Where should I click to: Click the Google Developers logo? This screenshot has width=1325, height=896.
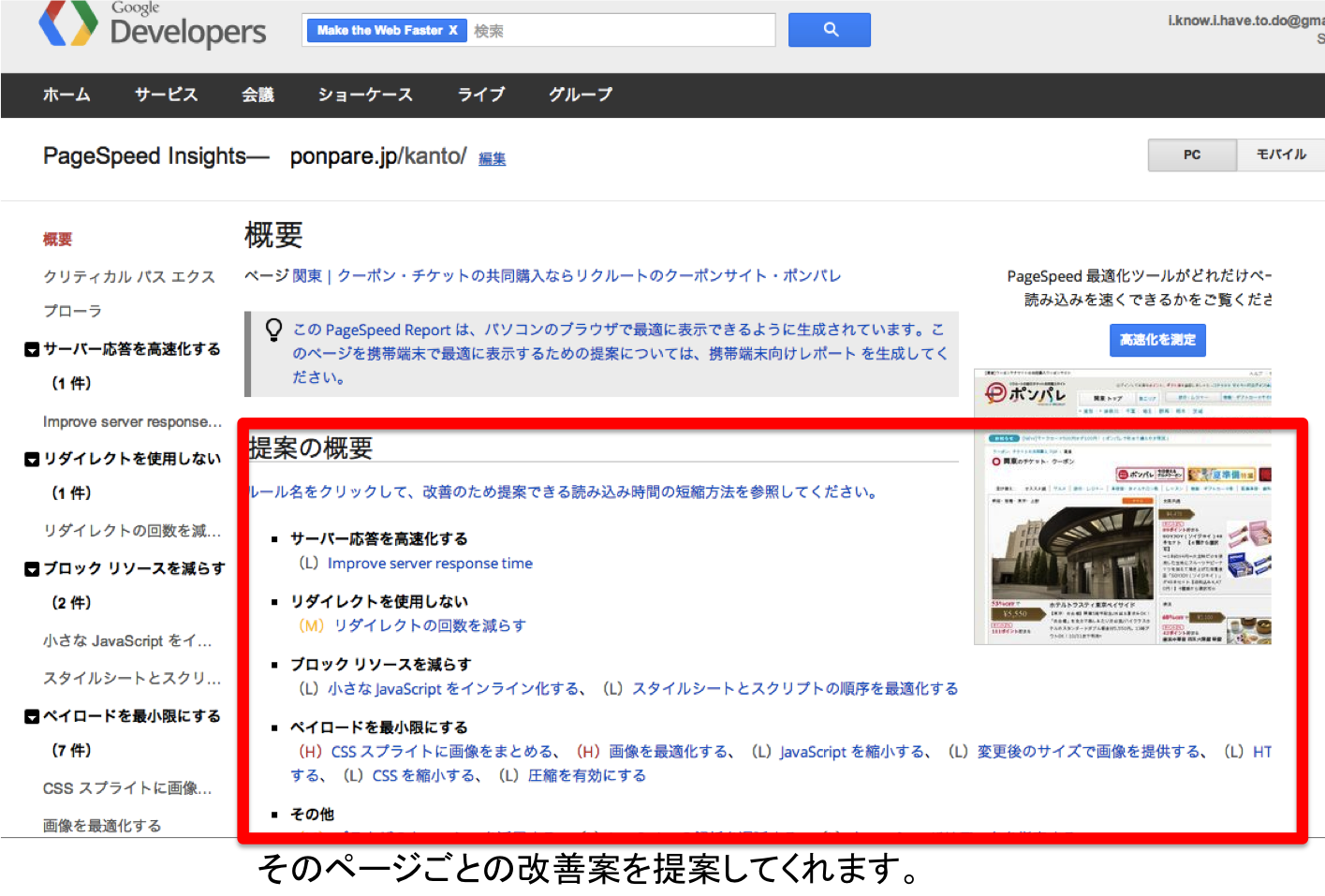coord(154,25)
